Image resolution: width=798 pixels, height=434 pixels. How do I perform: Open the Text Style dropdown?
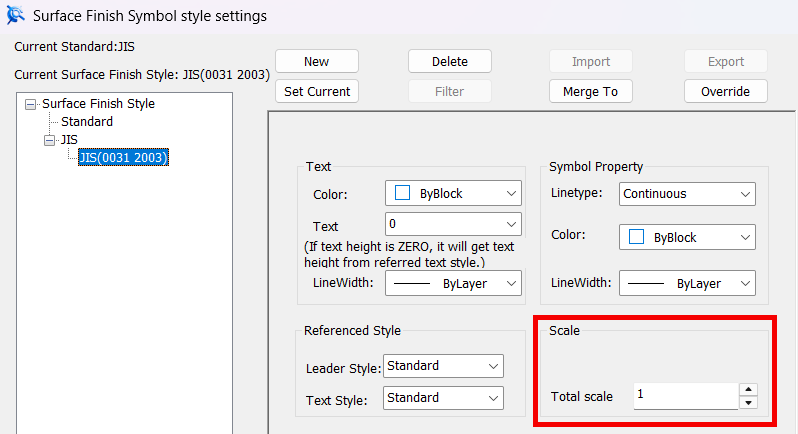click(443, 398)
